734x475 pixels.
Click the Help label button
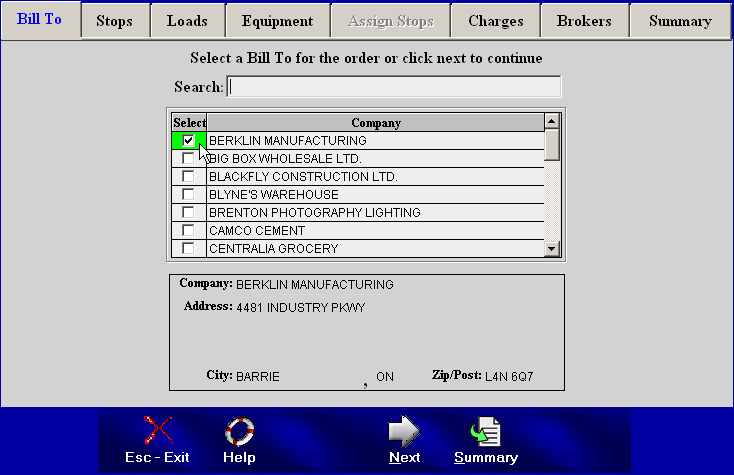(239, 457)
